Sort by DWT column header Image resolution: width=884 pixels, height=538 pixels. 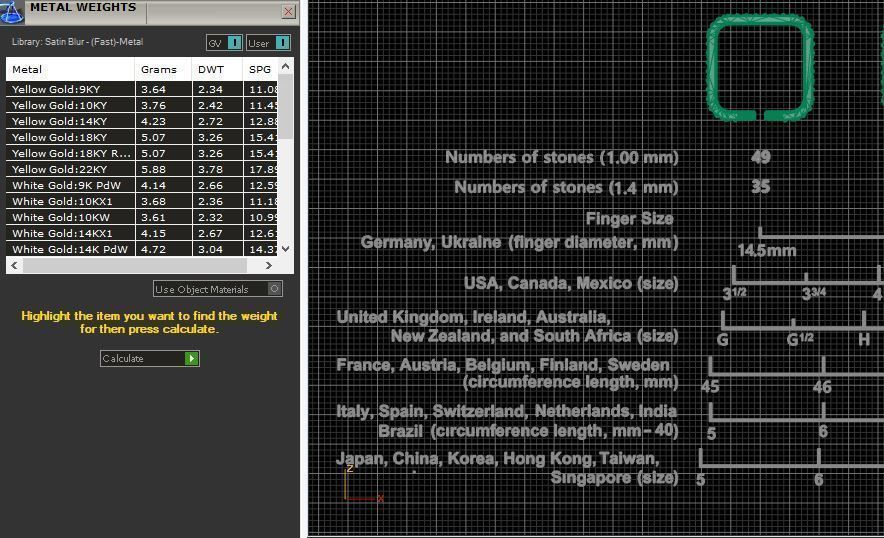click(217, 69)
